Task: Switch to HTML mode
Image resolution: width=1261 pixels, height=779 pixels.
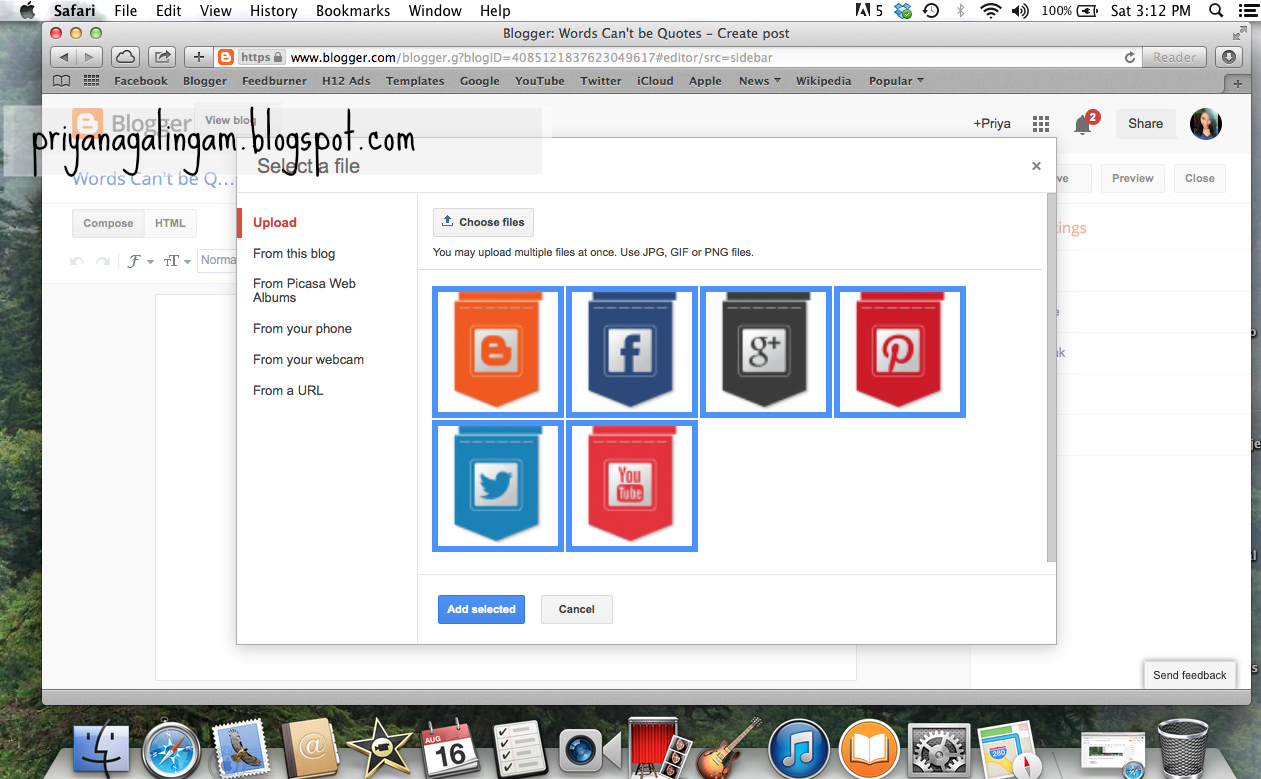Action: pyautogui.click(x=170, y=223)
